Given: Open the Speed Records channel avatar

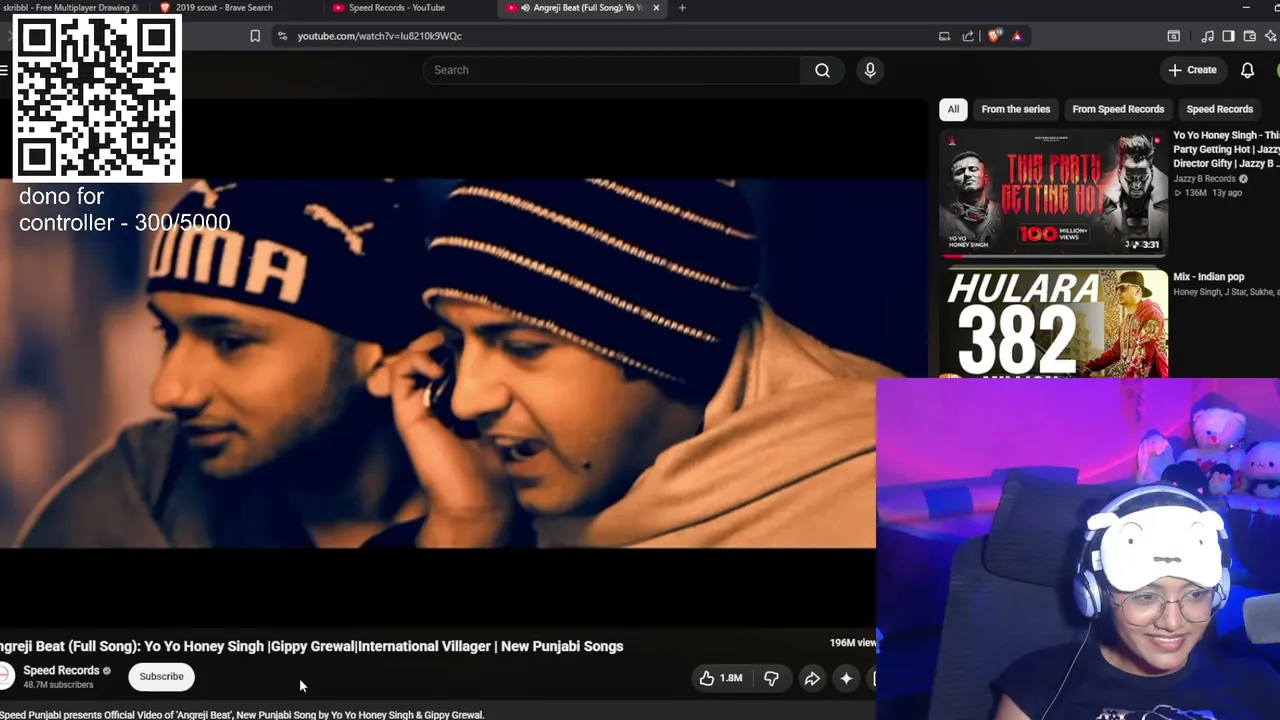Looking at the screenshot, I should (5, 676).
